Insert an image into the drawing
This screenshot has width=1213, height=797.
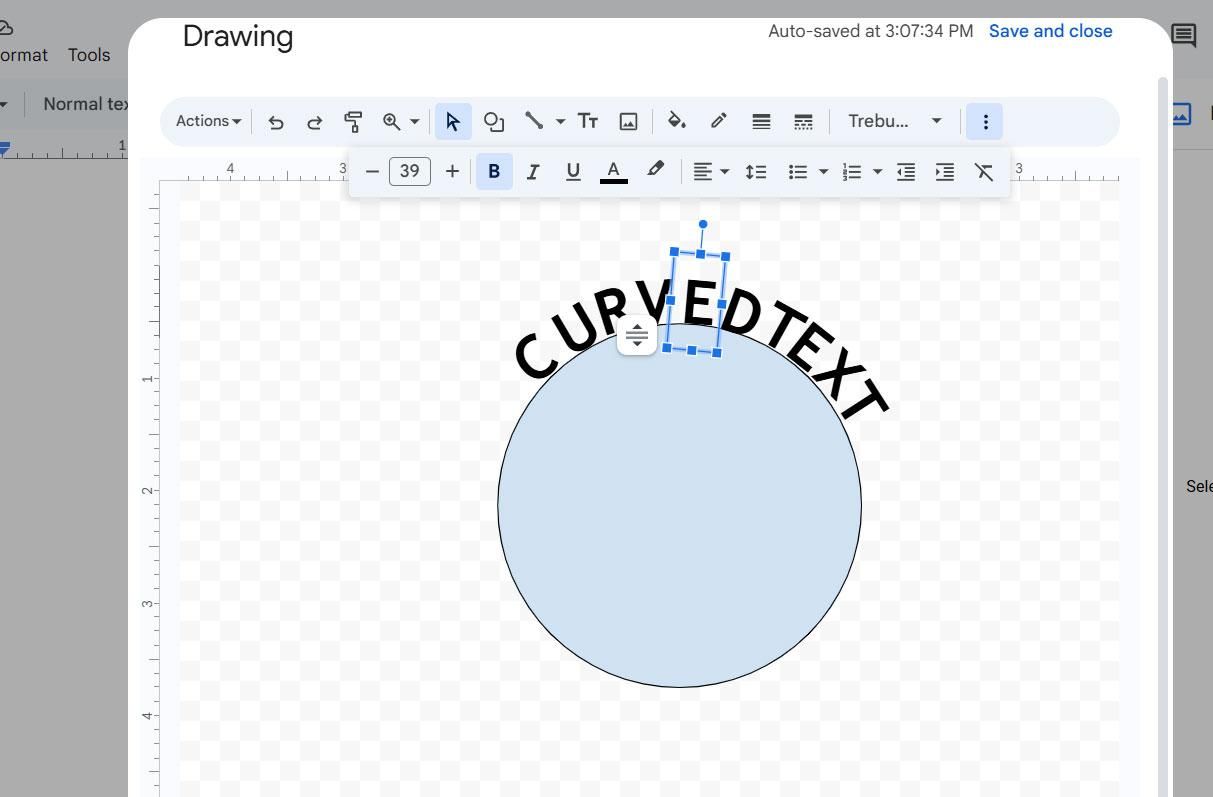pos(628,121)
